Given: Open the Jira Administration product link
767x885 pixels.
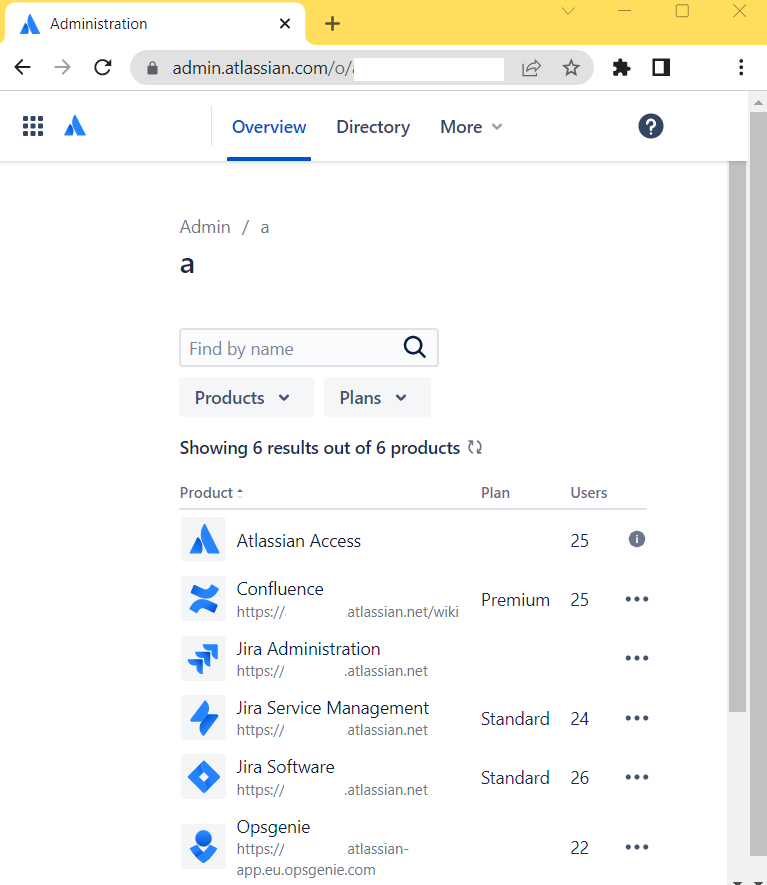Looking at the screenshot, I should click(308, 649).
